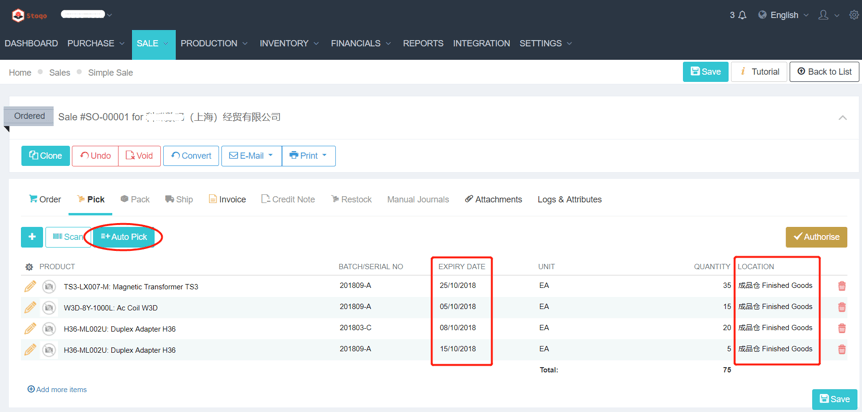The image size is (862, 412).
Task: Click the Ordered status label
Action: pos(30,116)
